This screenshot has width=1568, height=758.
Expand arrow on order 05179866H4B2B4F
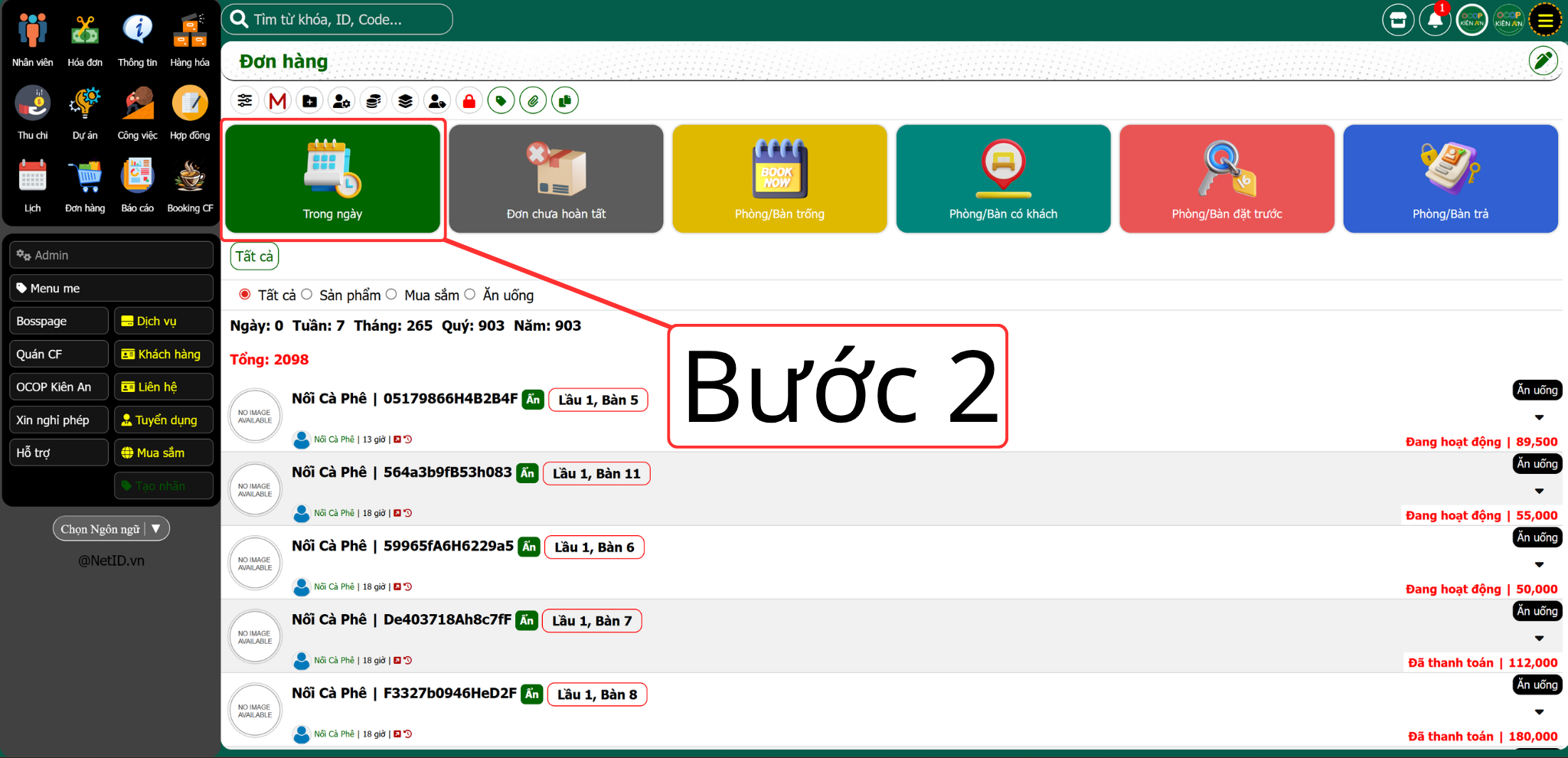tap(1539, 418)
